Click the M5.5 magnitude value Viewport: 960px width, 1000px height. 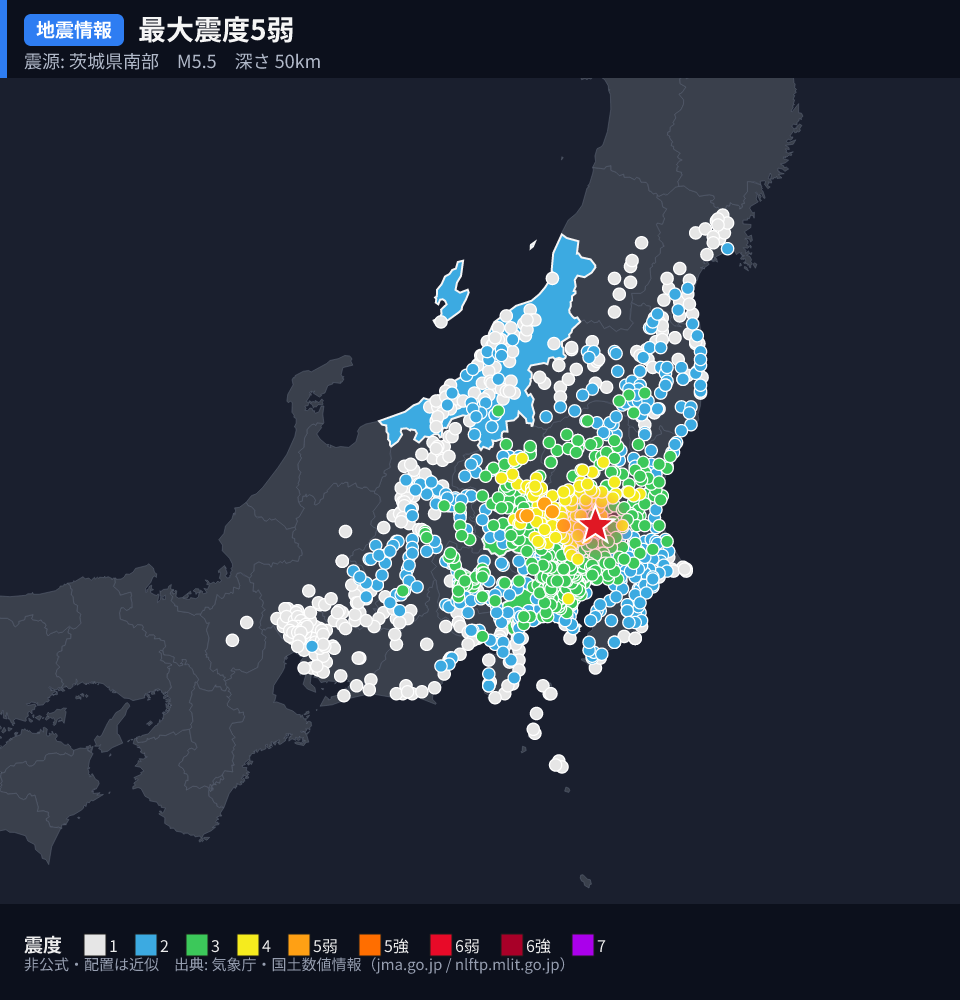(196, 62)
